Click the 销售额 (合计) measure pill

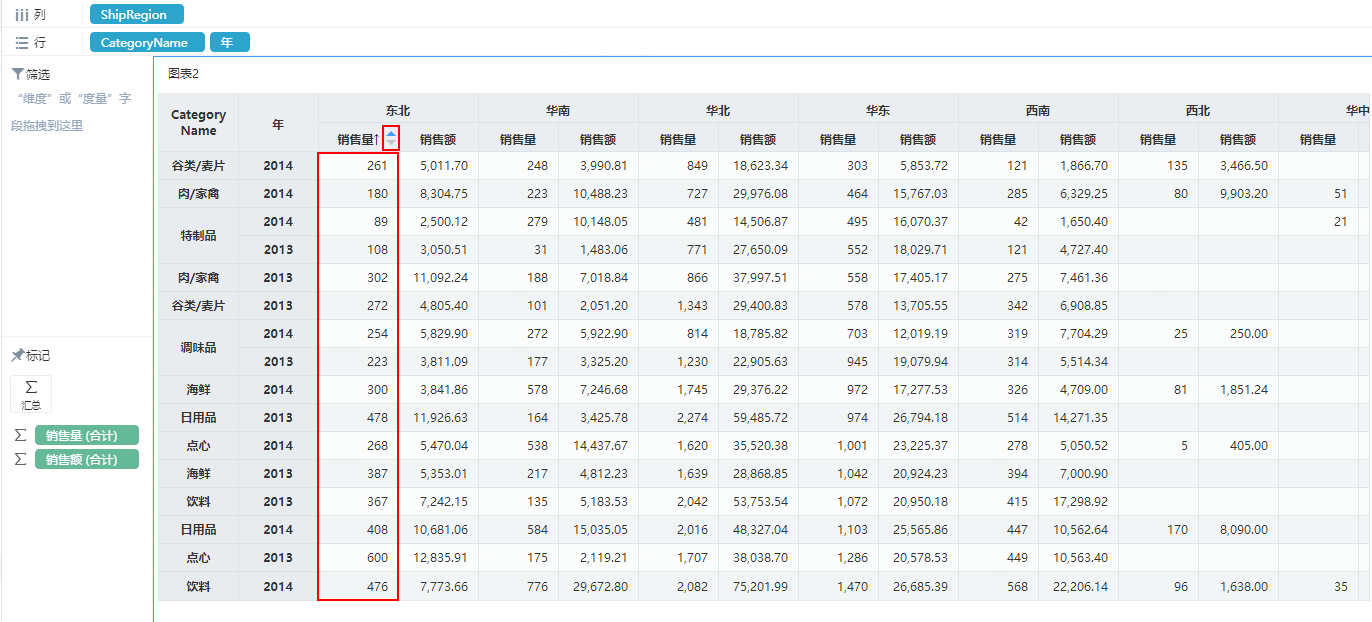click(87, 460)
